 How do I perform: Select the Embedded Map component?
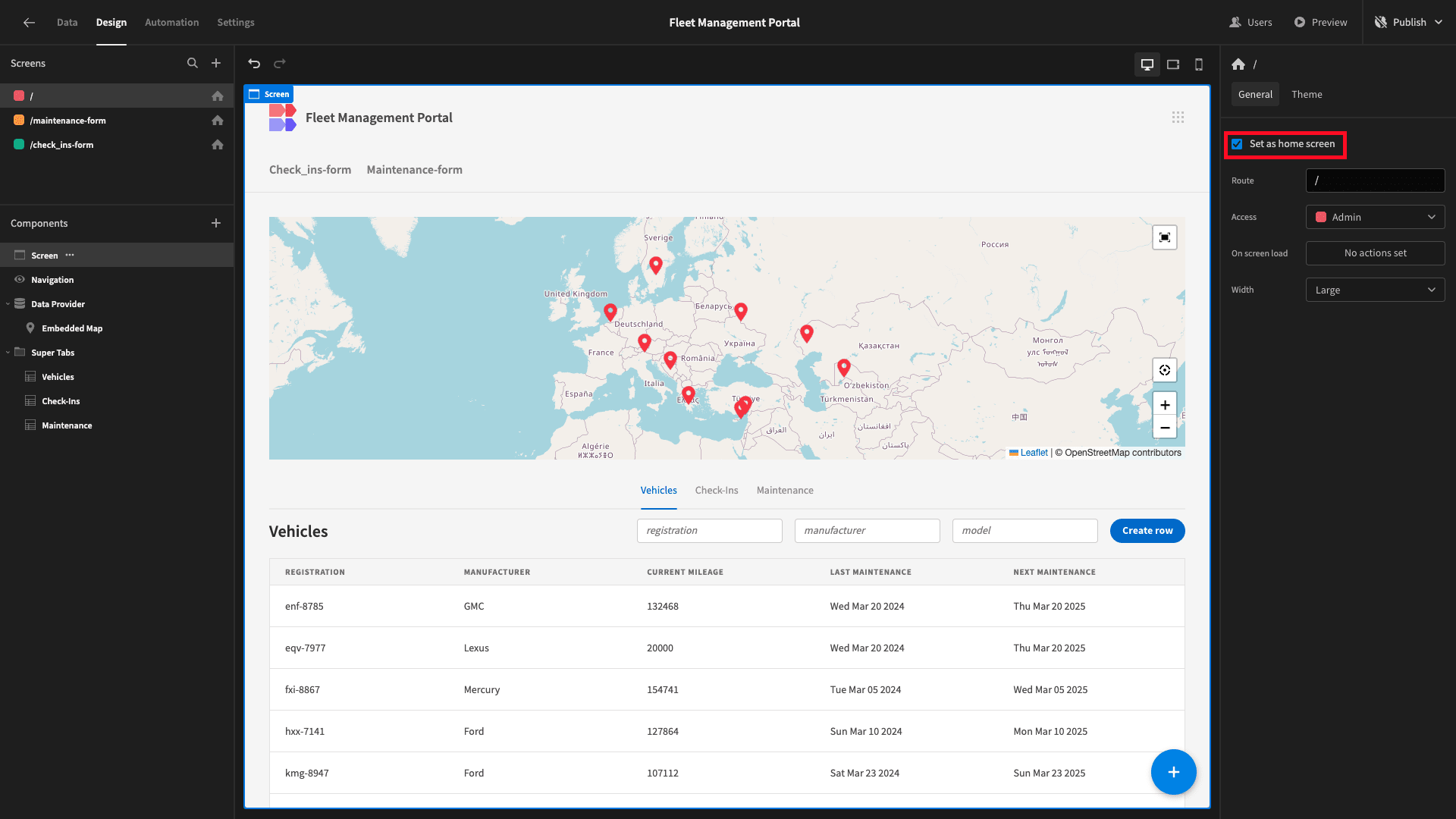(x=117, y=328)
